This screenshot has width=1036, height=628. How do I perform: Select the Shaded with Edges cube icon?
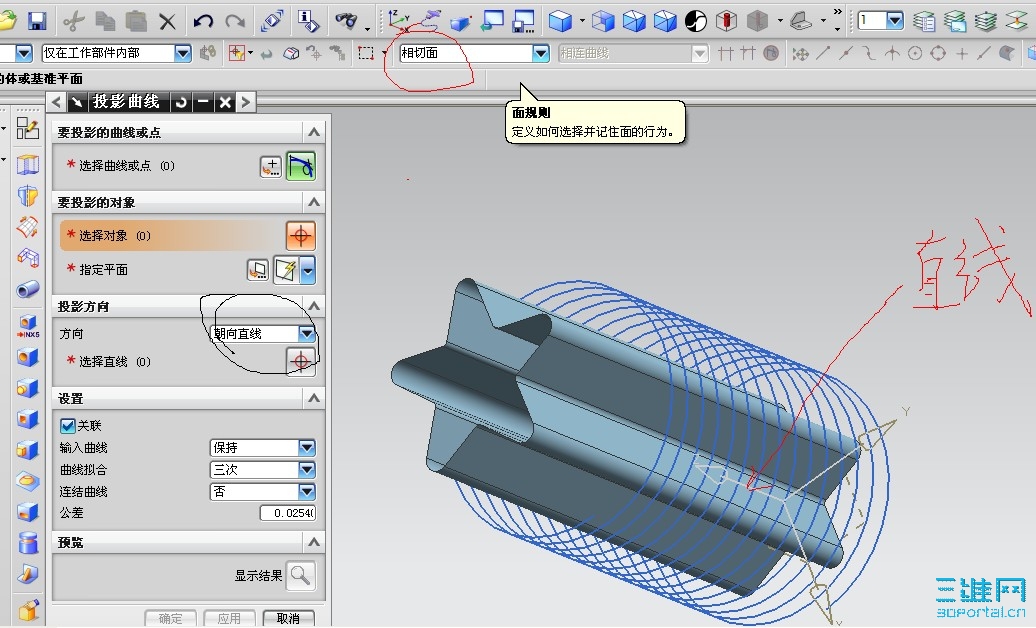point(560,21)
